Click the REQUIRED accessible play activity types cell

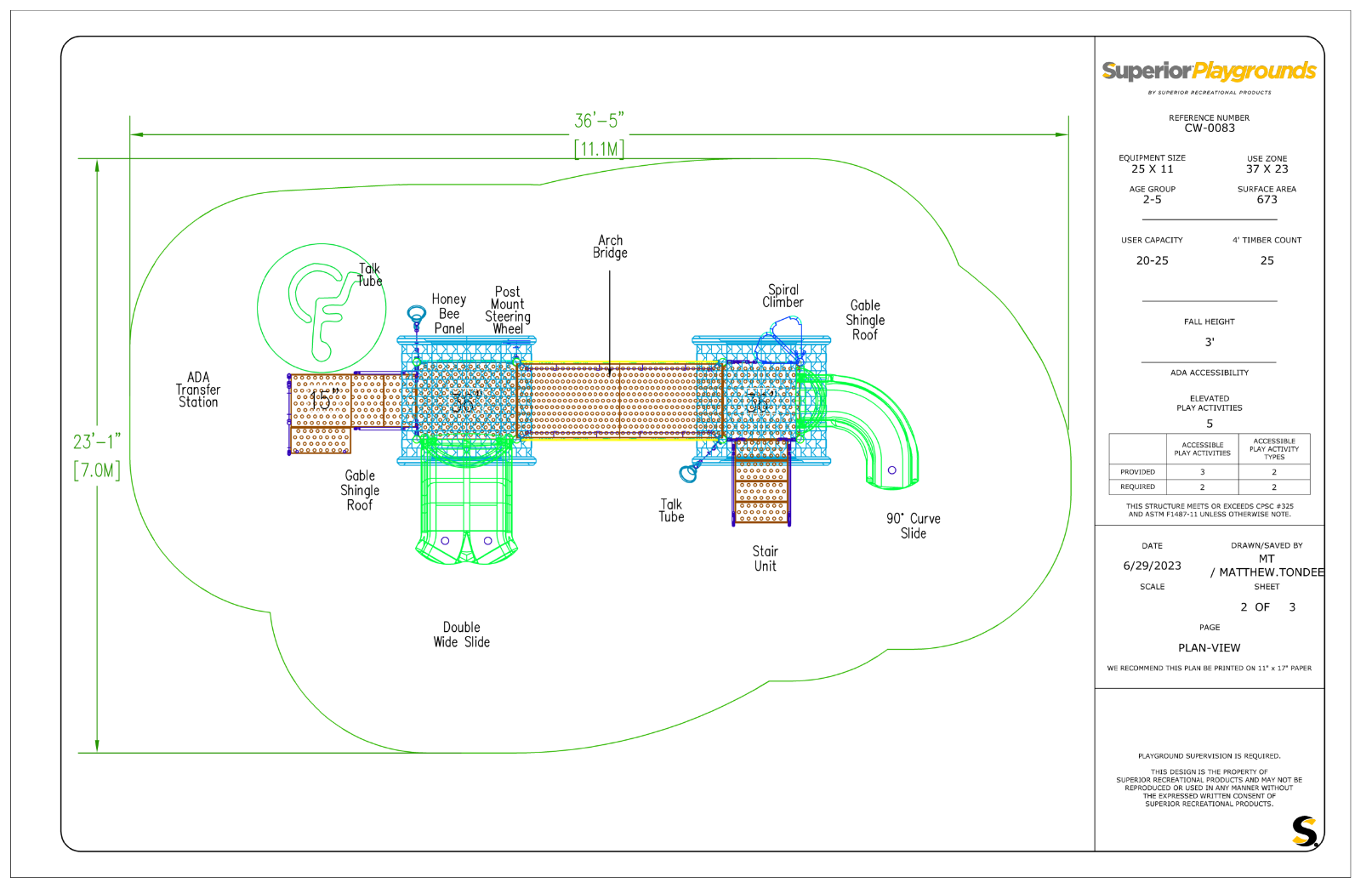tap(1273, 487)
